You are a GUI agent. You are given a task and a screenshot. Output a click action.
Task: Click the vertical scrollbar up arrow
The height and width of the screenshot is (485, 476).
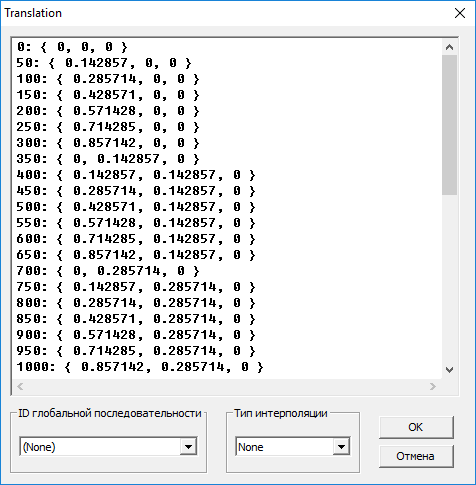(x=449, y=47)
